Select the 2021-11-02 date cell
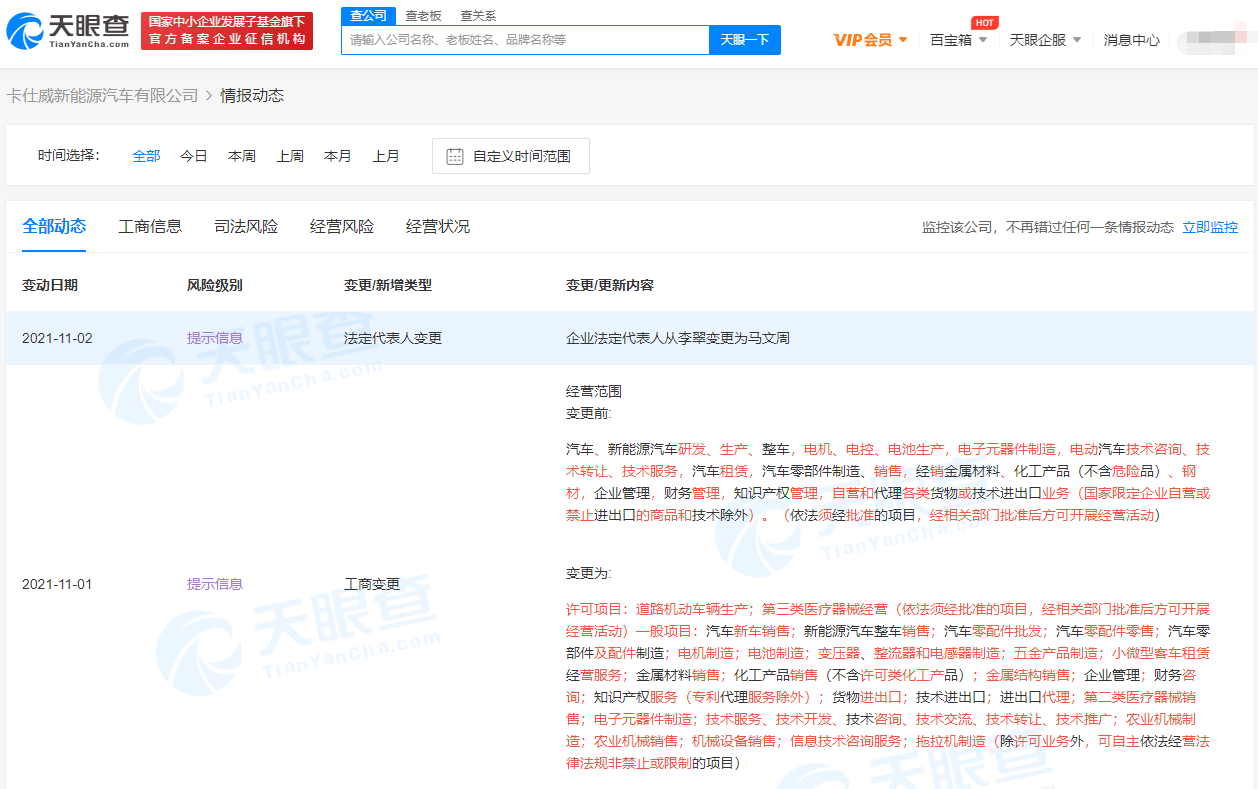The width and height of the screenshot is (1258, 789). [57, 338]
